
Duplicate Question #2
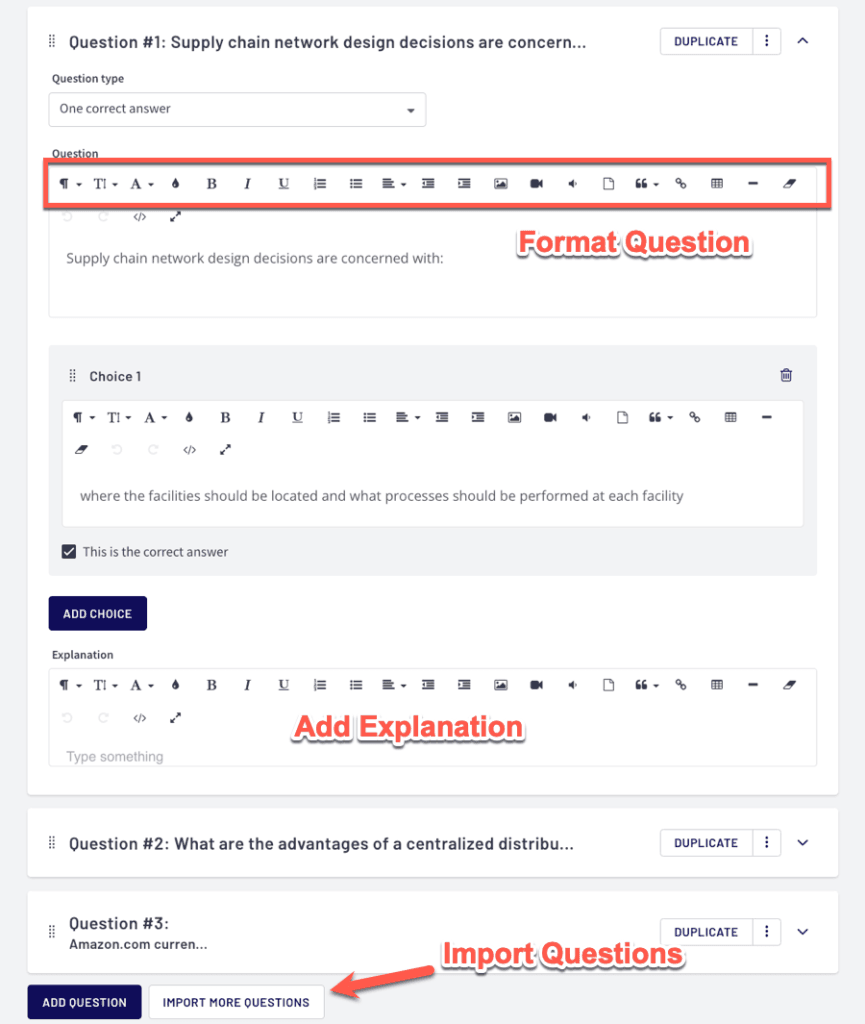click(x=706, y=843)
